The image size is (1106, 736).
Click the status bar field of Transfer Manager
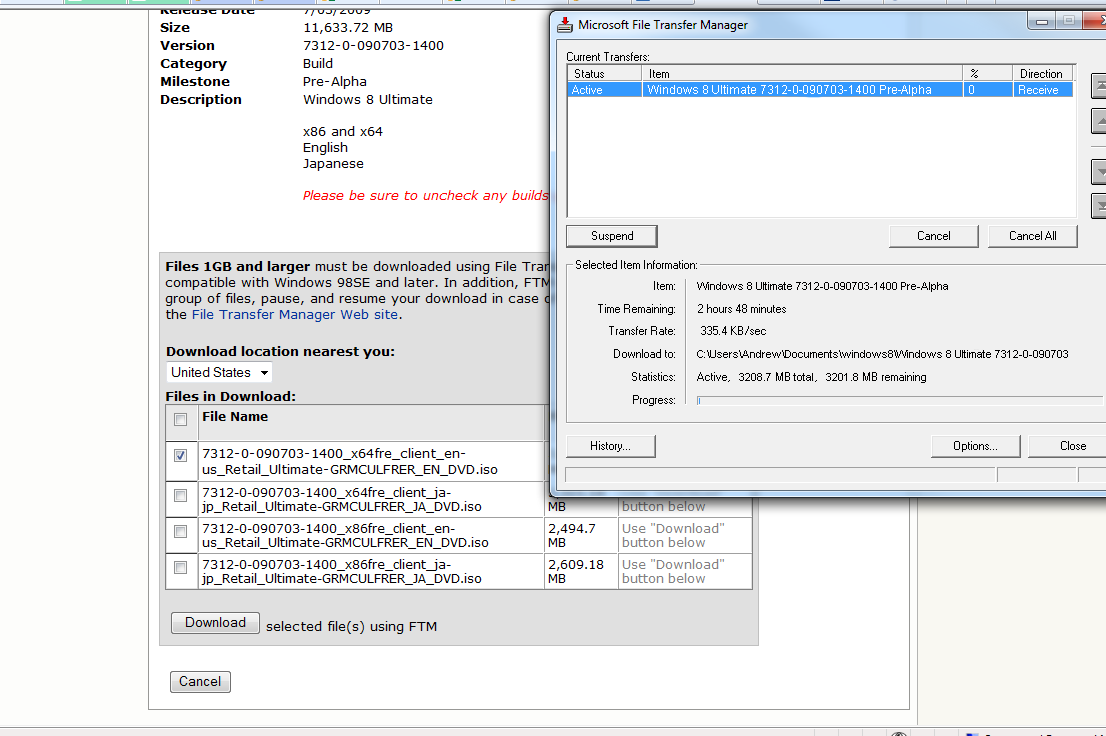coord(780,475)
